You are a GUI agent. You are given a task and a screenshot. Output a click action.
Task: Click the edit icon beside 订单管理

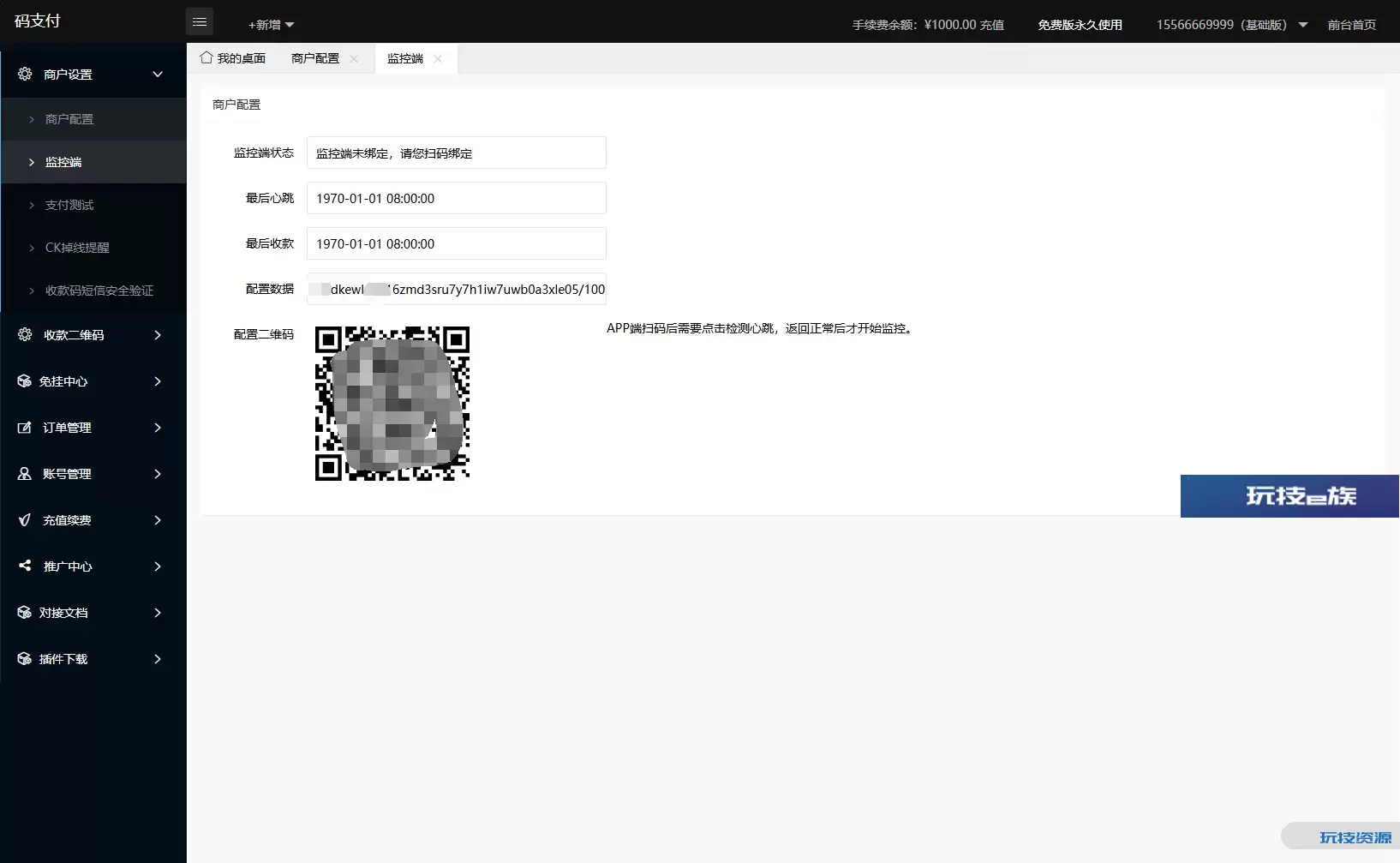(25, 427)
